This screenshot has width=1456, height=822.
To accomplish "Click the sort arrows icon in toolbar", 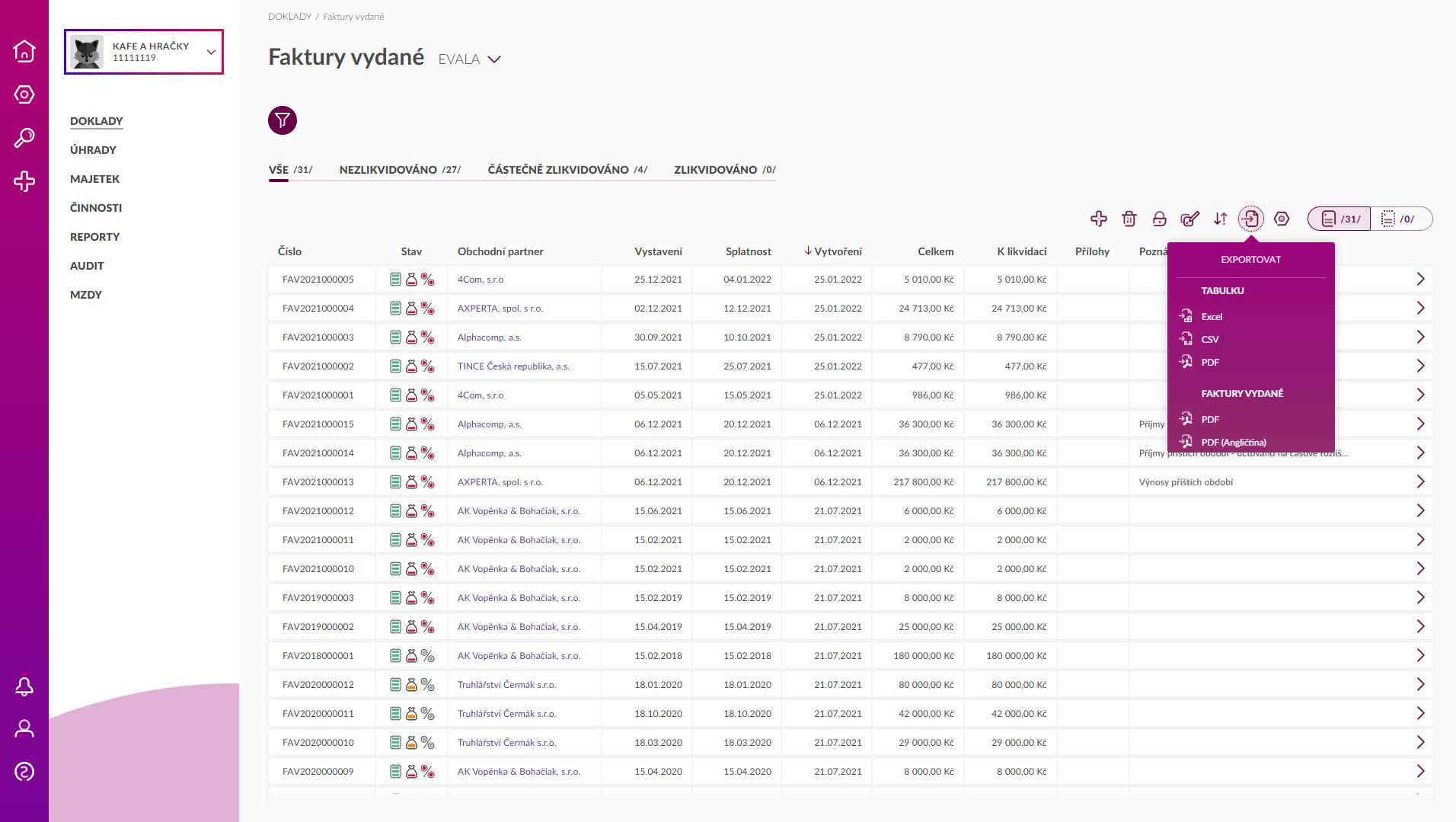I will point(1221,219).
